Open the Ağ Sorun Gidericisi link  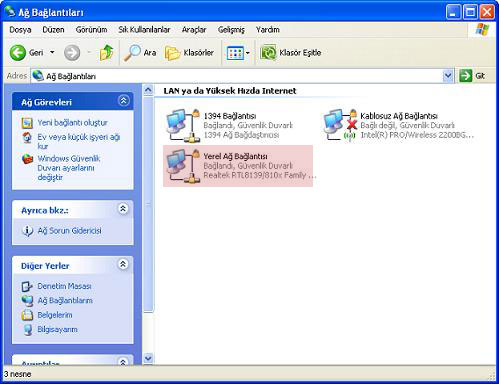pyautogui.click(x=69, y=231)
